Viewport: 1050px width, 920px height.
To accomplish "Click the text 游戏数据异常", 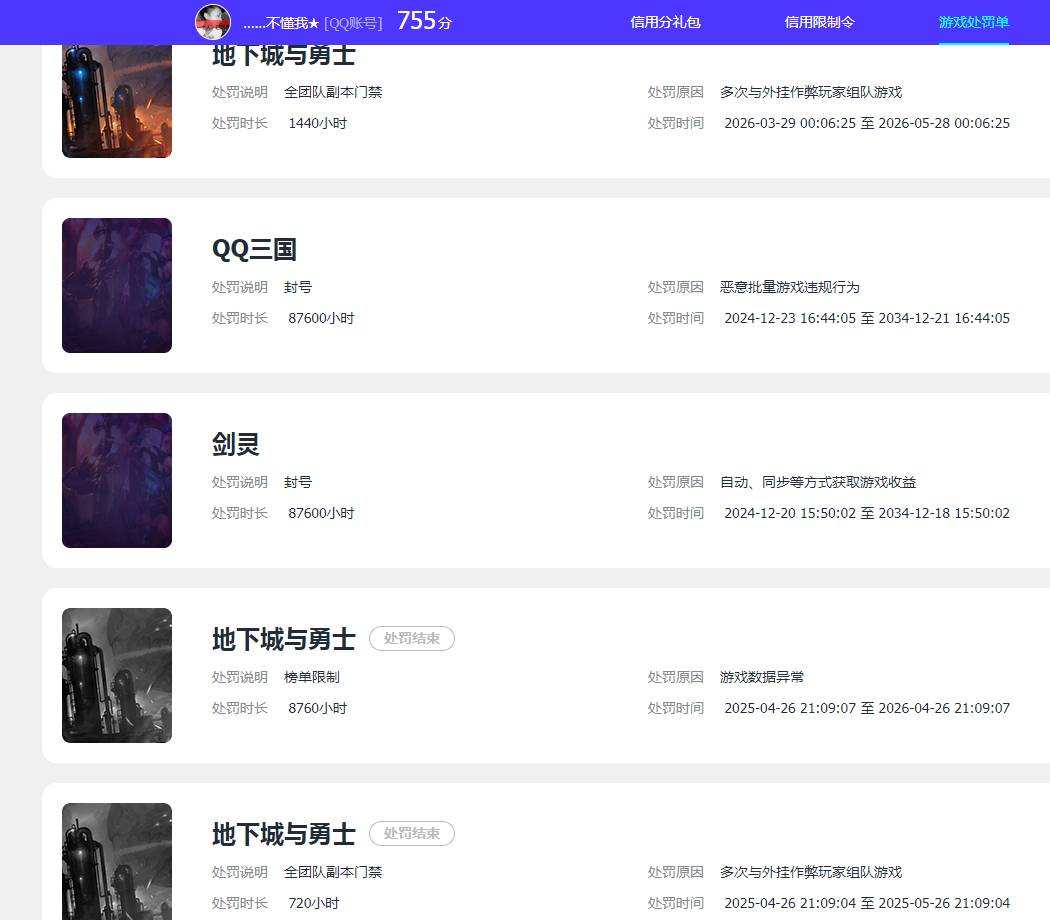I will coord(761,677).
